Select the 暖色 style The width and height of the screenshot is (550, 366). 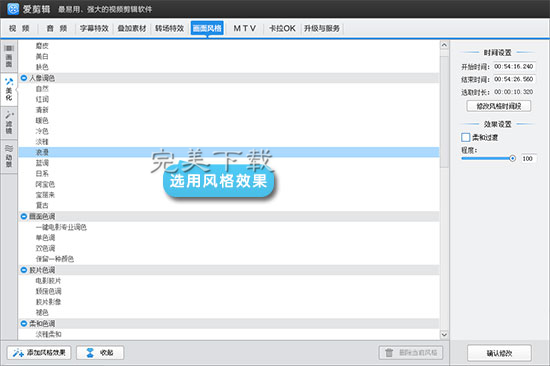point(42,120)
